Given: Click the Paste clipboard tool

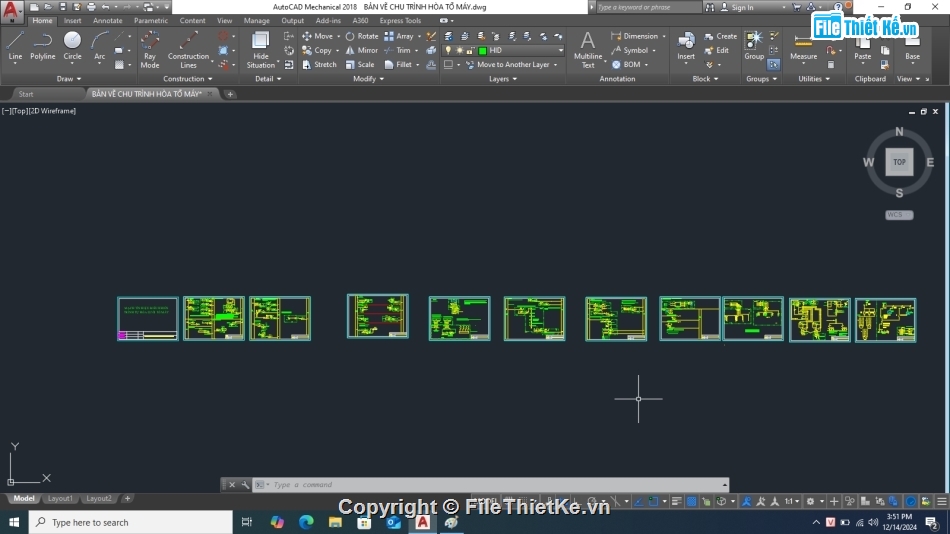Looking at the screenshot, I should click(x=862, y=47).
